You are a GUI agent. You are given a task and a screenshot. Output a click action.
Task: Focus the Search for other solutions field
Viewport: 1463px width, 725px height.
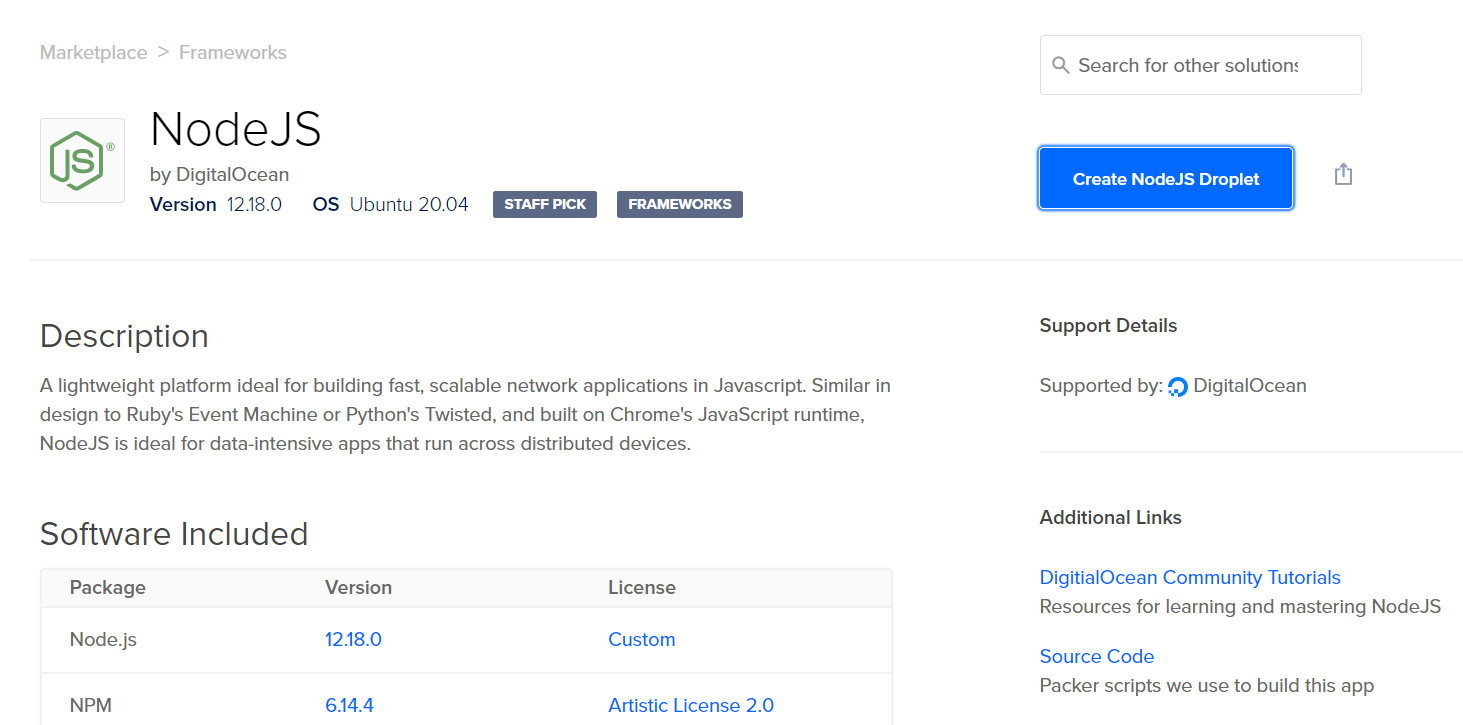point(1200,66)
